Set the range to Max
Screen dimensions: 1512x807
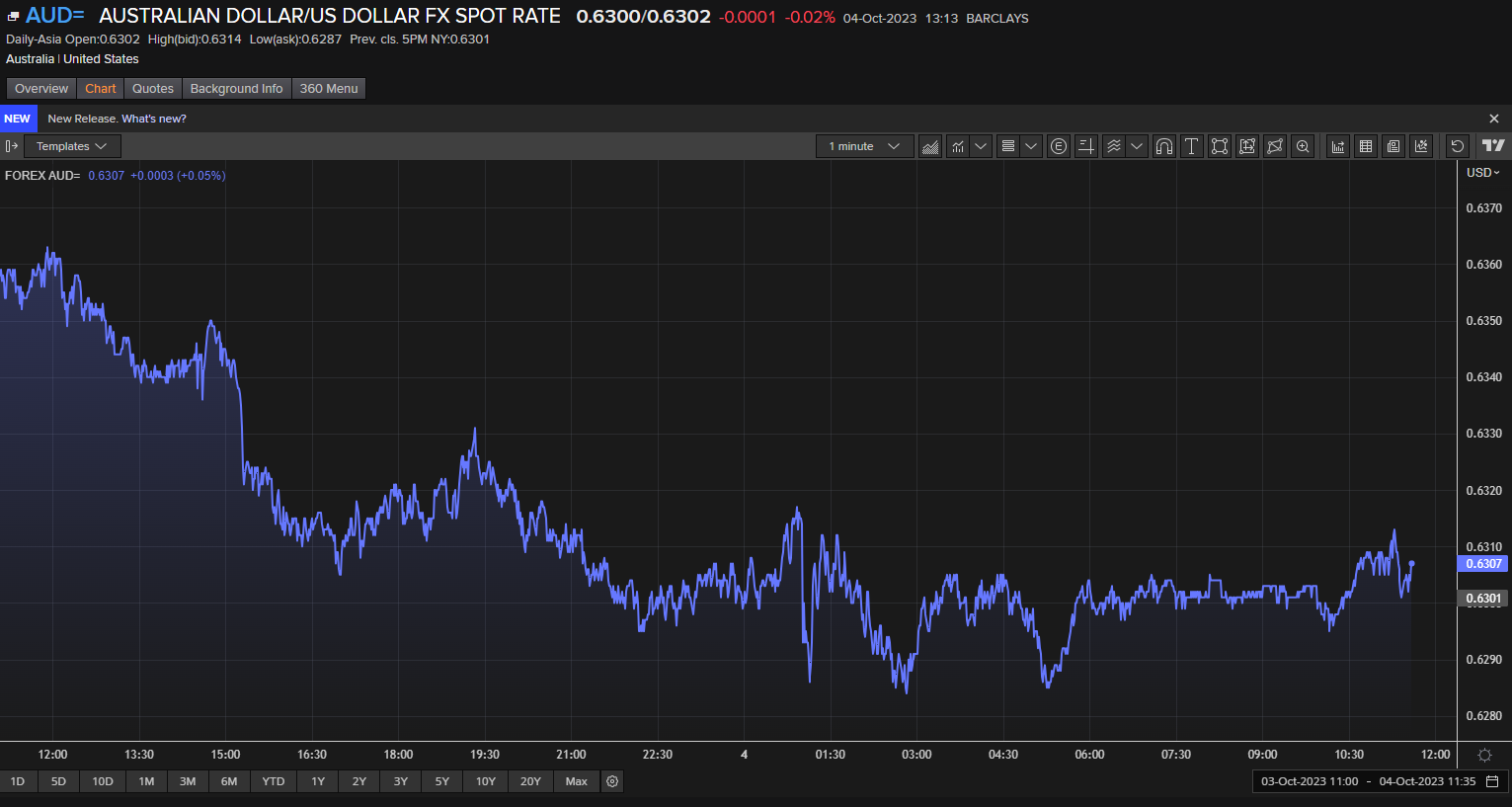click(577, 781)
